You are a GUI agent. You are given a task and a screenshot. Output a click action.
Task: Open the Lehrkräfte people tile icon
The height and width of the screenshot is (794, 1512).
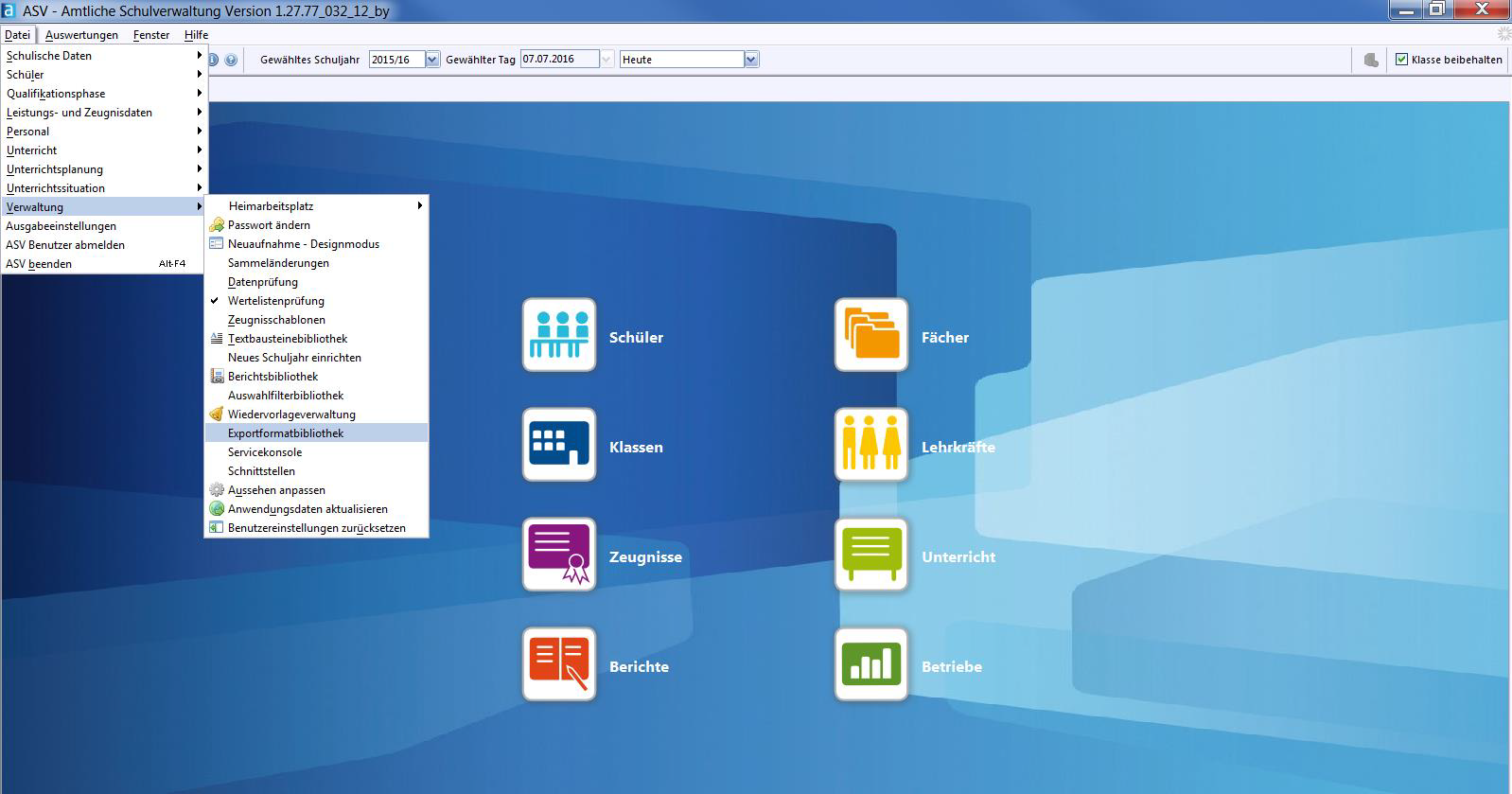(871, 445)
